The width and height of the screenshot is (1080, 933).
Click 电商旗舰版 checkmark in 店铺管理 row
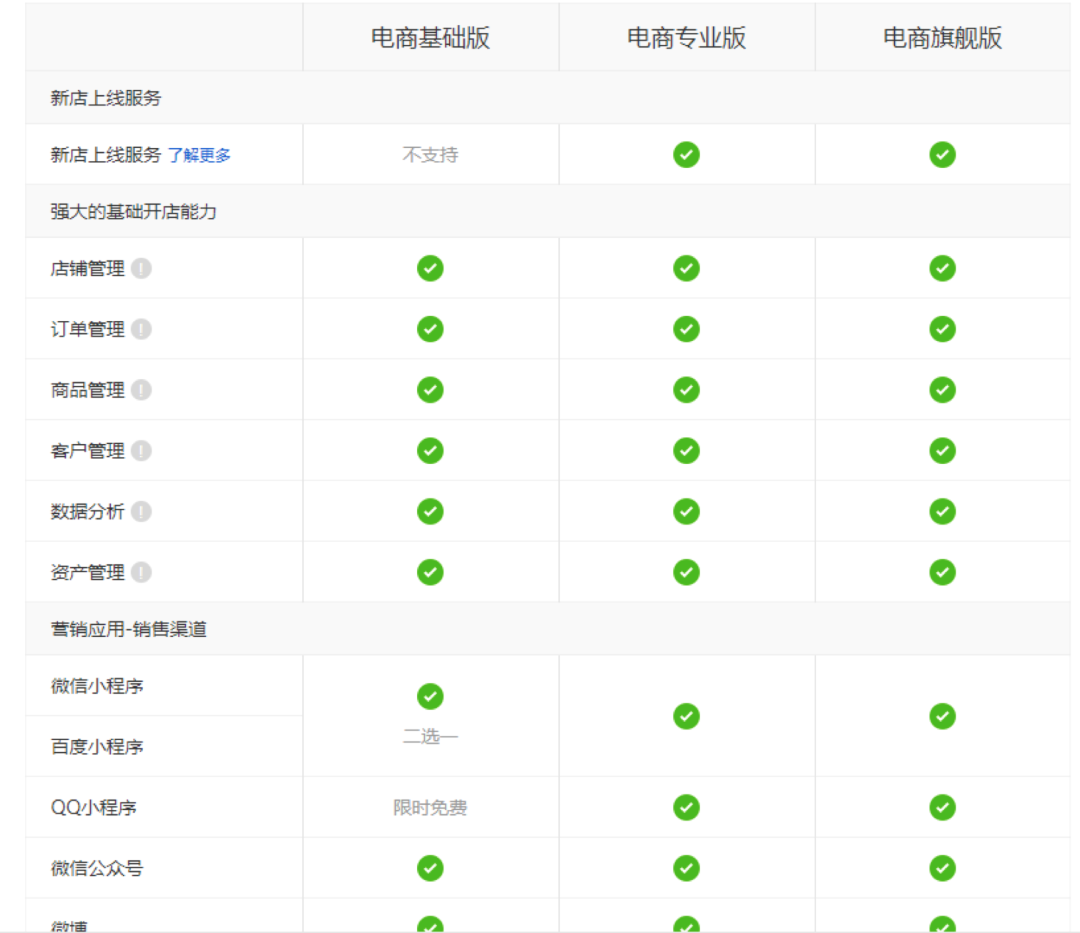[942, 269]
